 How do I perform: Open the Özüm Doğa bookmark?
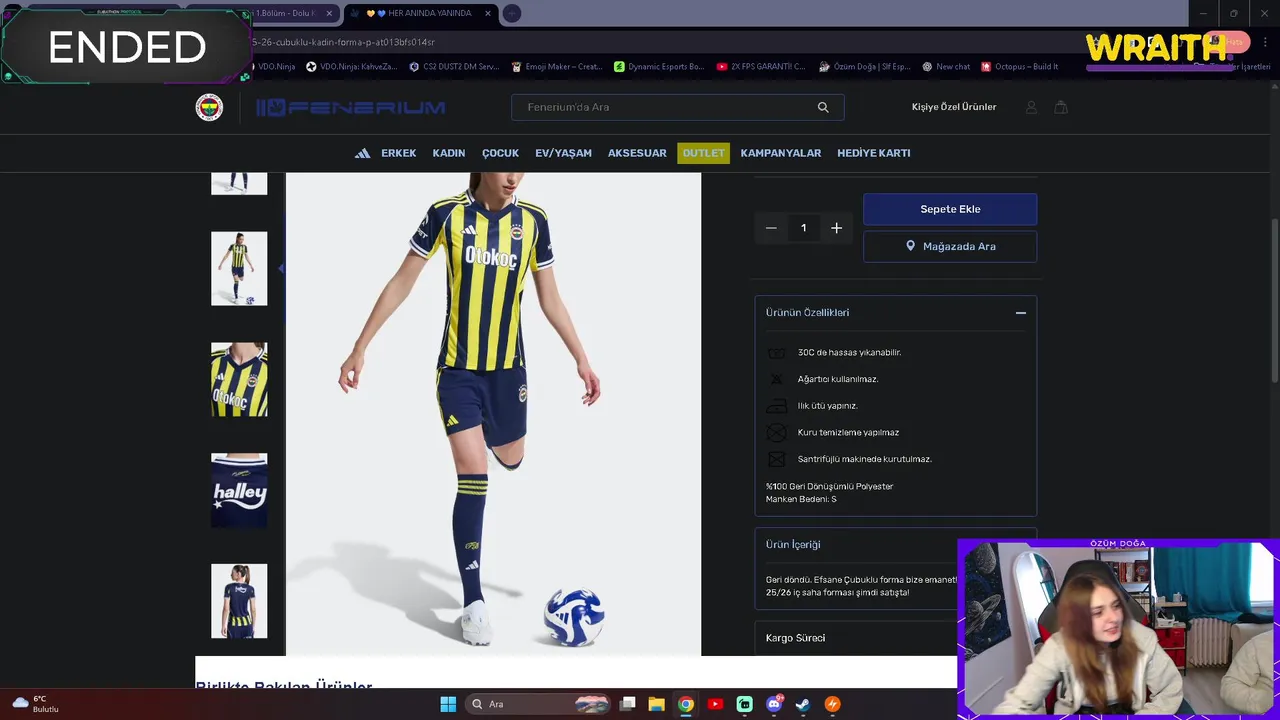click(864, 67)
